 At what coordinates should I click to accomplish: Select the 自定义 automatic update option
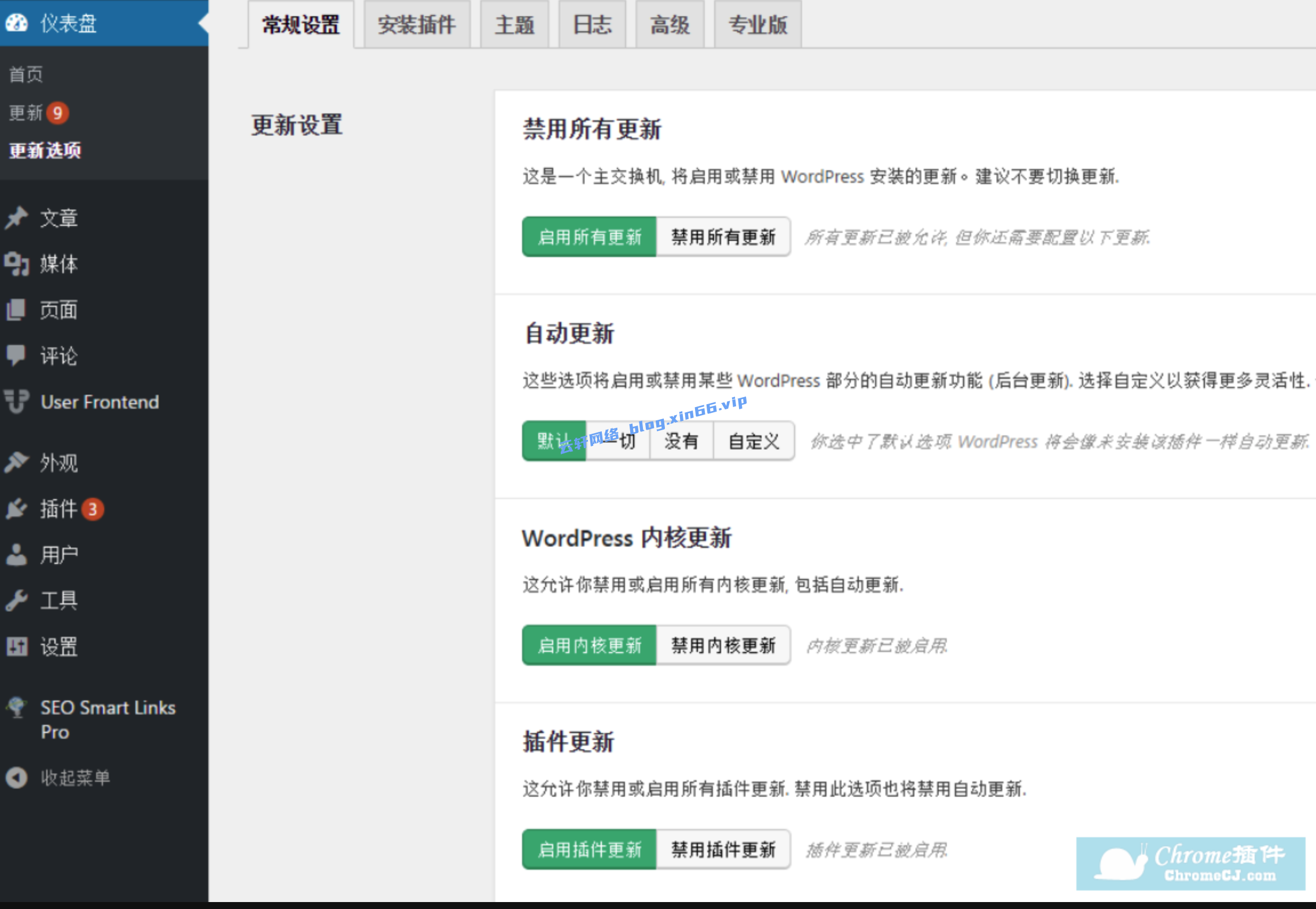pyautogui.click(x=754, y=441)
